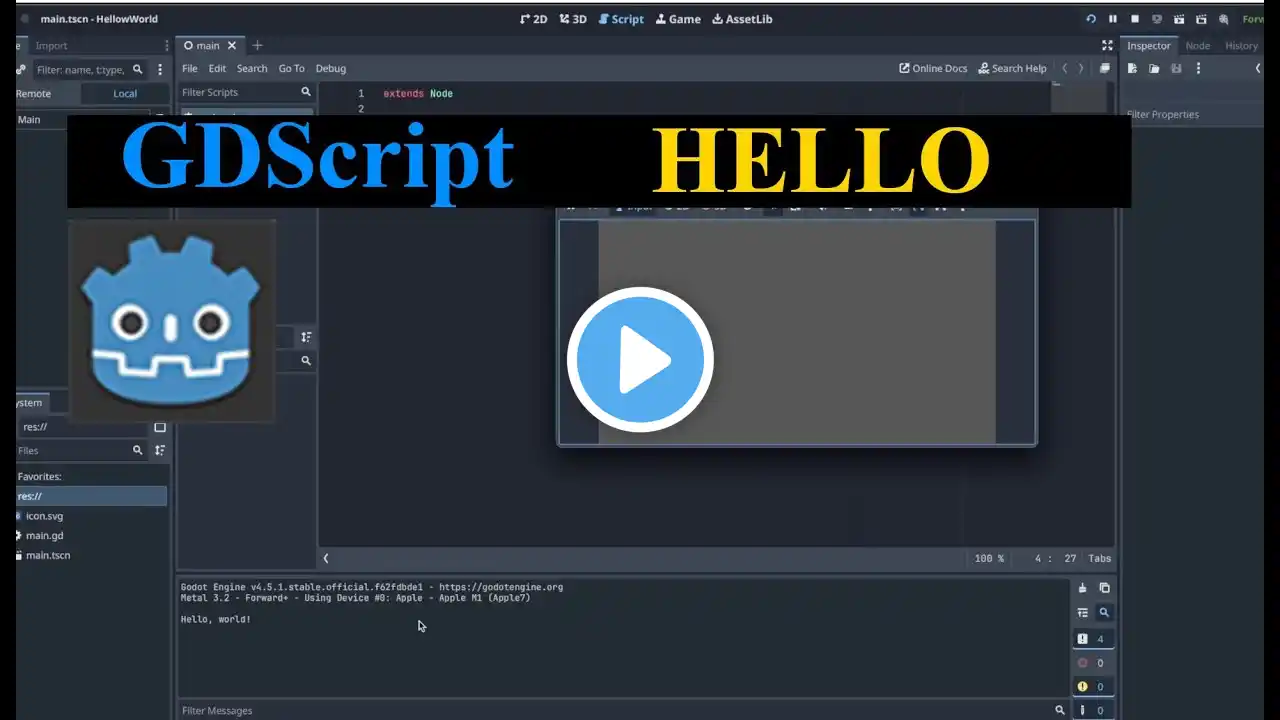Open the Script workspace
This screenshot has height=720, width=1280.
tap(621, 19)
